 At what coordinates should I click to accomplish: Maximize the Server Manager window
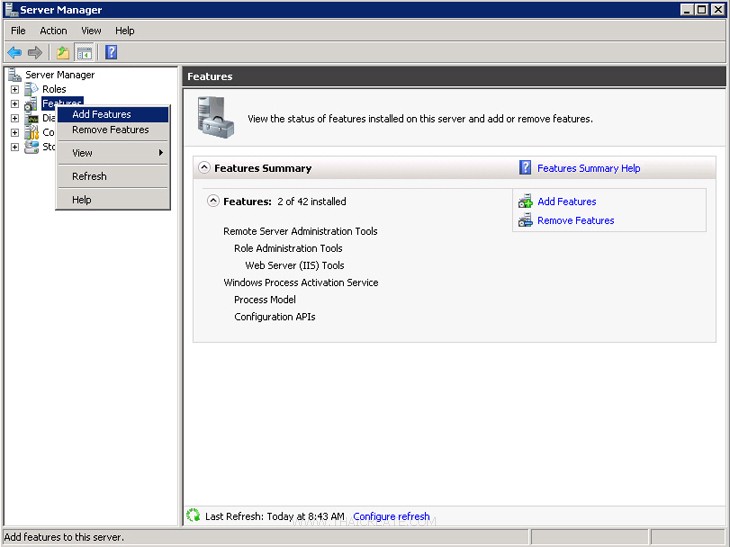[x=702, y=9]
